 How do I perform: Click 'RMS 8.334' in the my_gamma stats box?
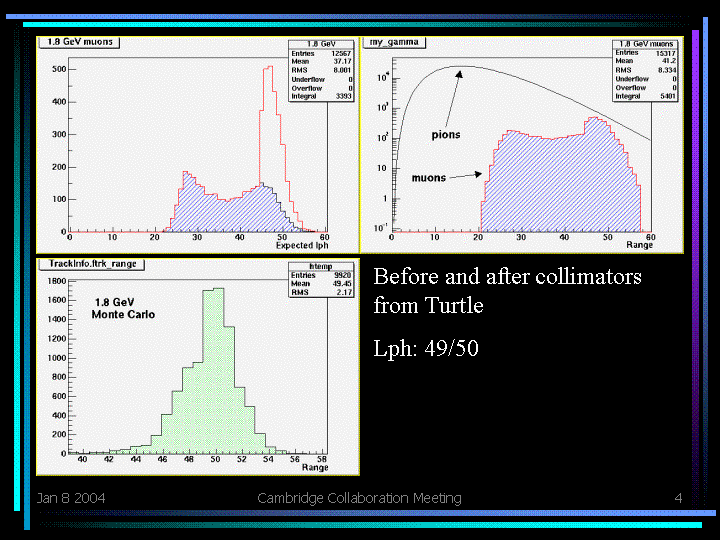point(645,70)
